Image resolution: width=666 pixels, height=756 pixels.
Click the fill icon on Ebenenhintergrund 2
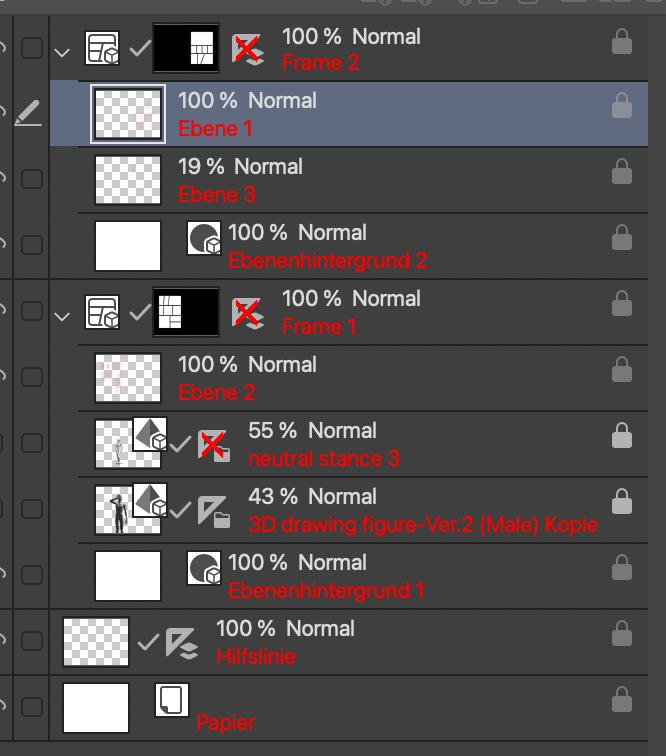pos(204,239)
